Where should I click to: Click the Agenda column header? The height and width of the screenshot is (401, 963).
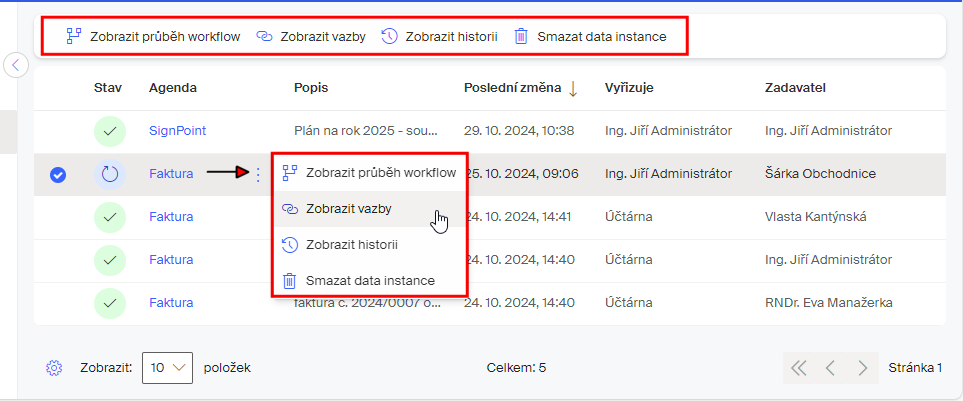click(x=173, y=88)
